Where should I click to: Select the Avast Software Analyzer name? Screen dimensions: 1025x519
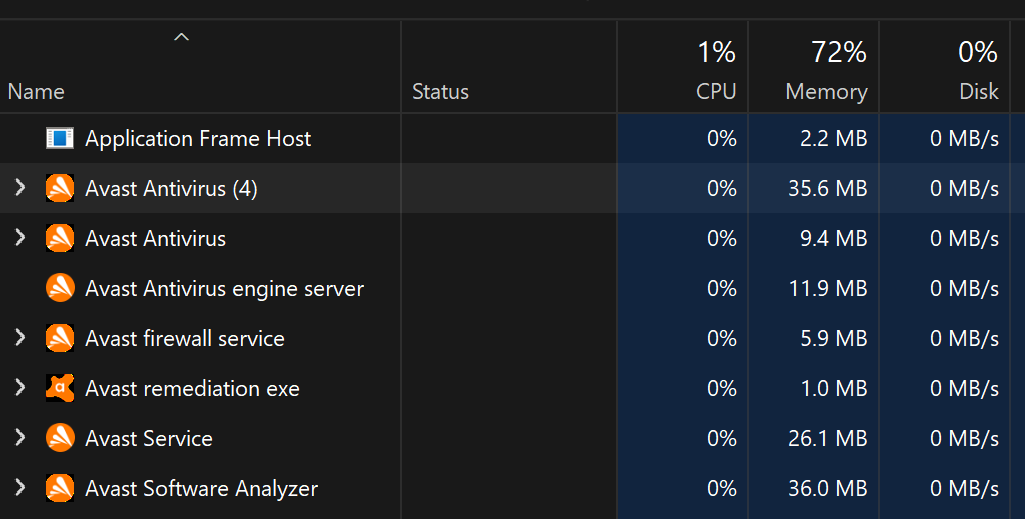[201, 489]
